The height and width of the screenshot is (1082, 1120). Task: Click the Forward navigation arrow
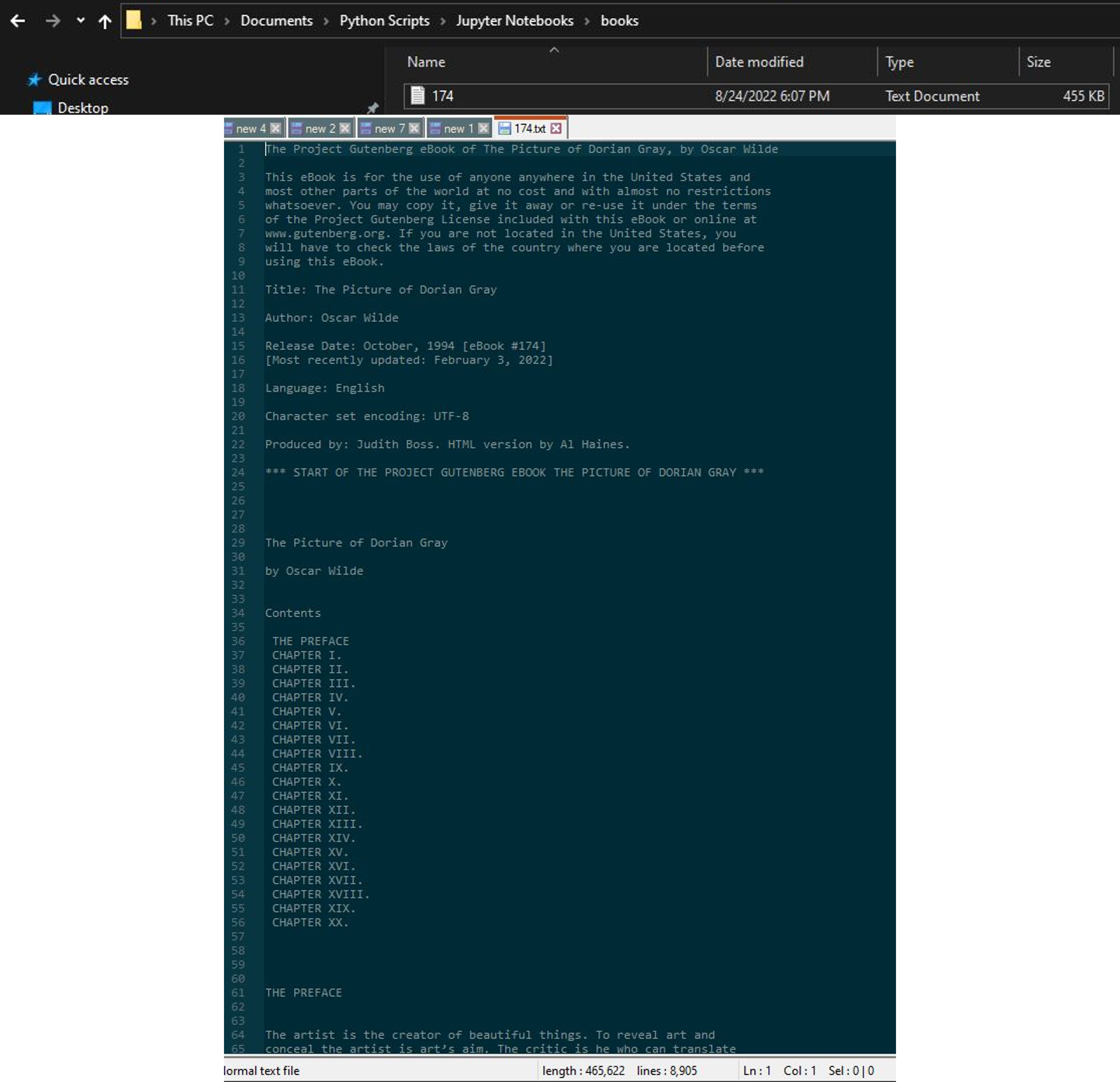tap(53, 21)
